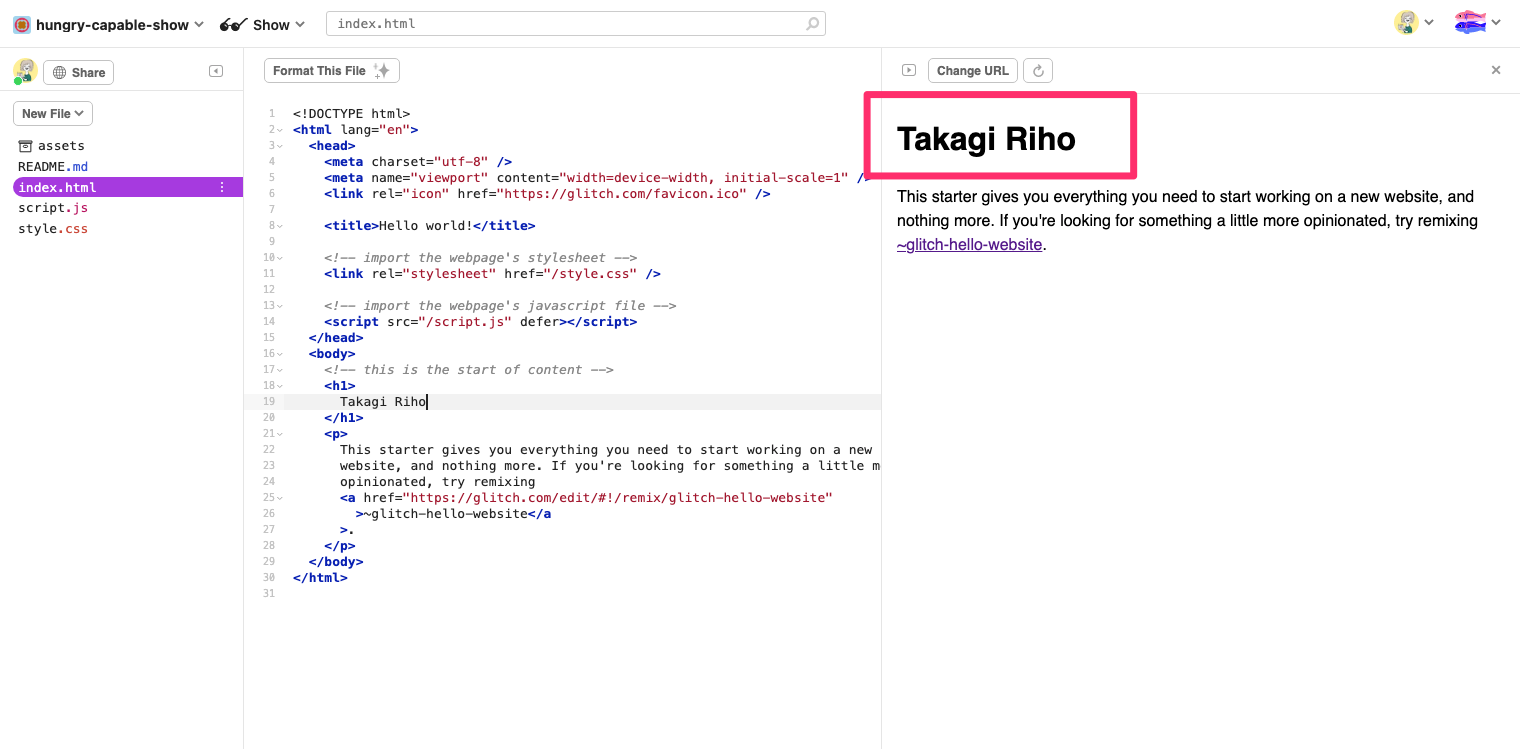Click the fish icon at top right

tap(1470, 23)
